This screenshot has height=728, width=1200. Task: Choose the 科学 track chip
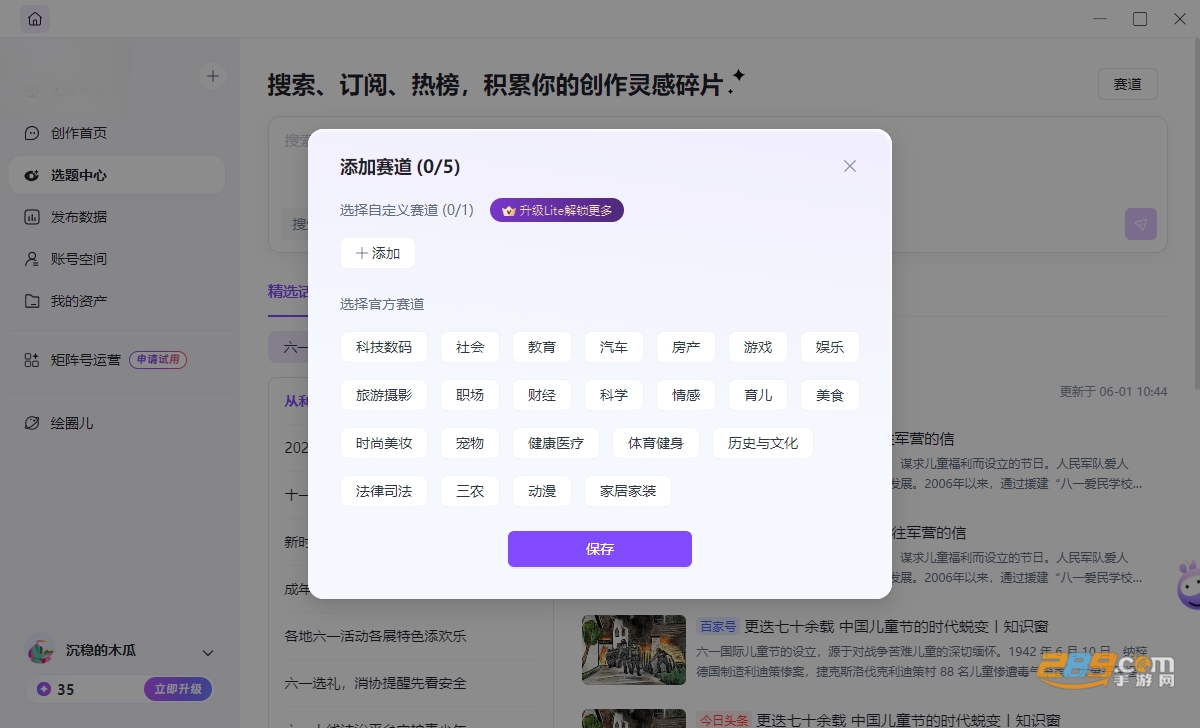click(x=614, y=395)
